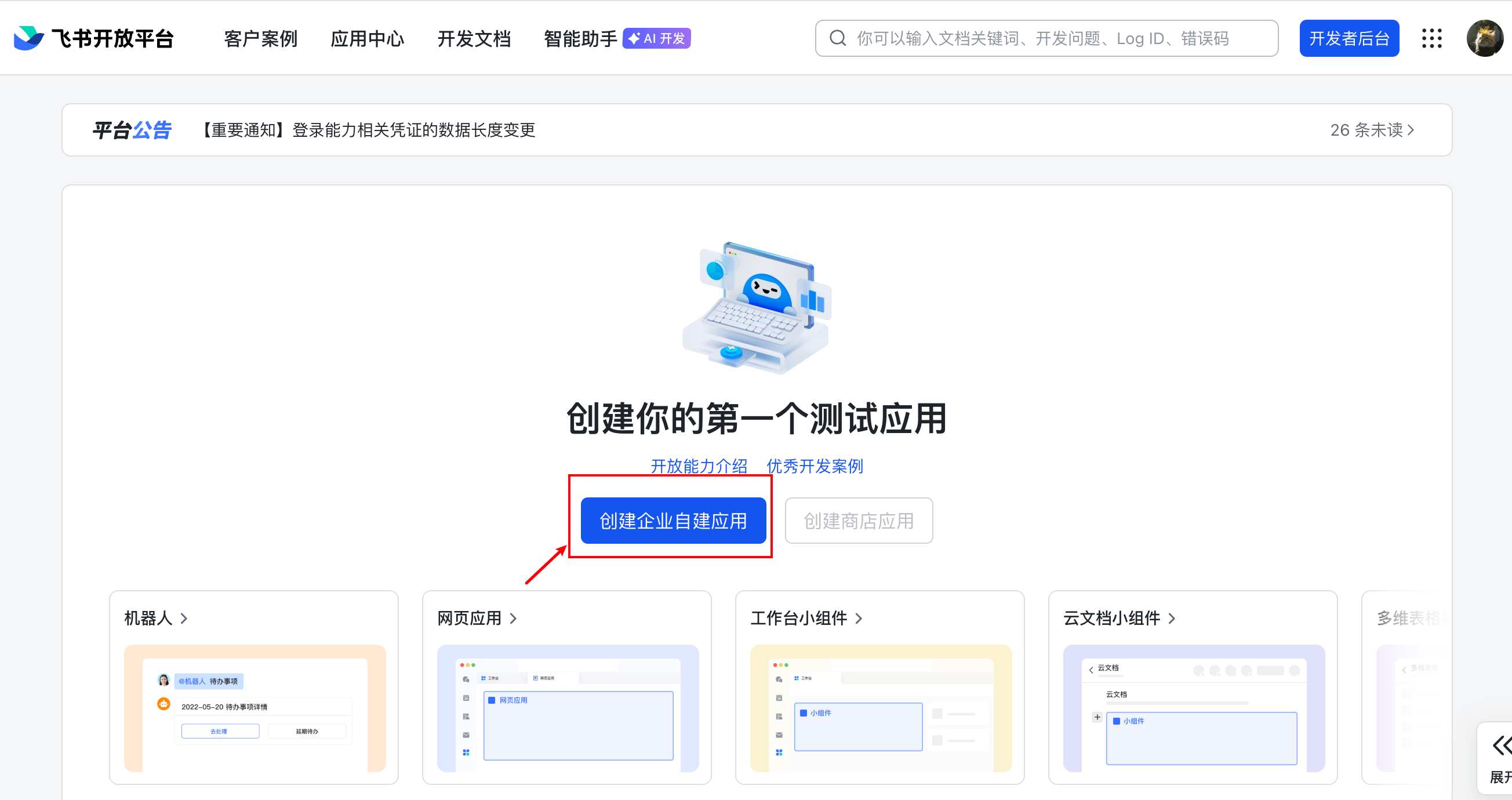1512x800 pixels.
Task: Open the 开发文档 navigation item
Action: (x=474, y=38)
